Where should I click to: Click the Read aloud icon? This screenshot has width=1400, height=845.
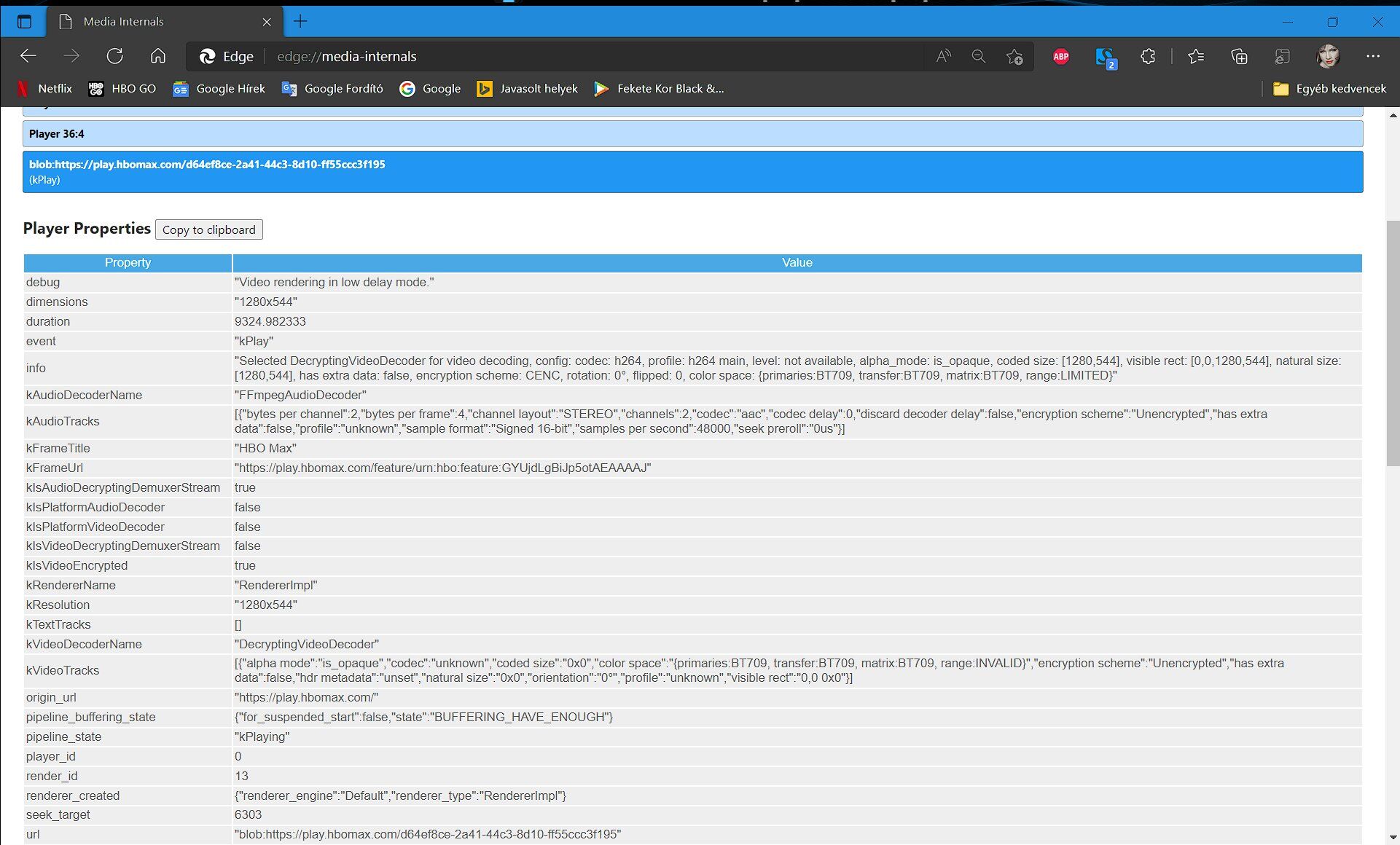944,56
